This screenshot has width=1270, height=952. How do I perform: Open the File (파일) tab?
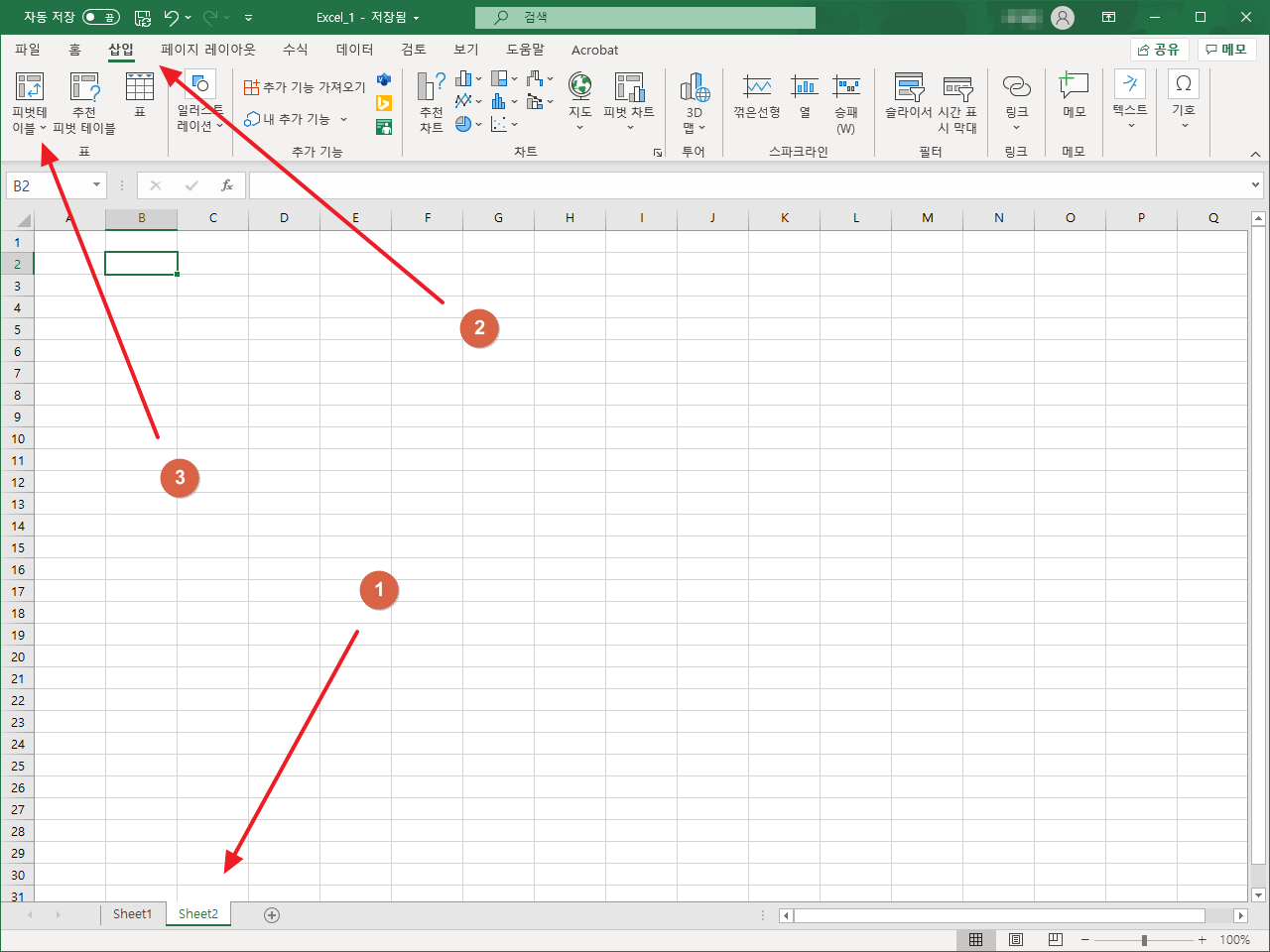tap(28, 50)
